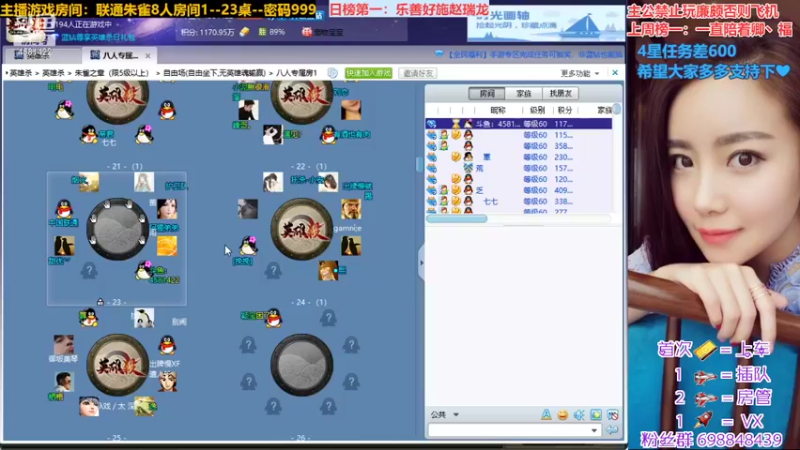The width and height of the screenshot is (800, 450).
Task: Click the 全民福利 announcement link
Action: pos(535,54)
